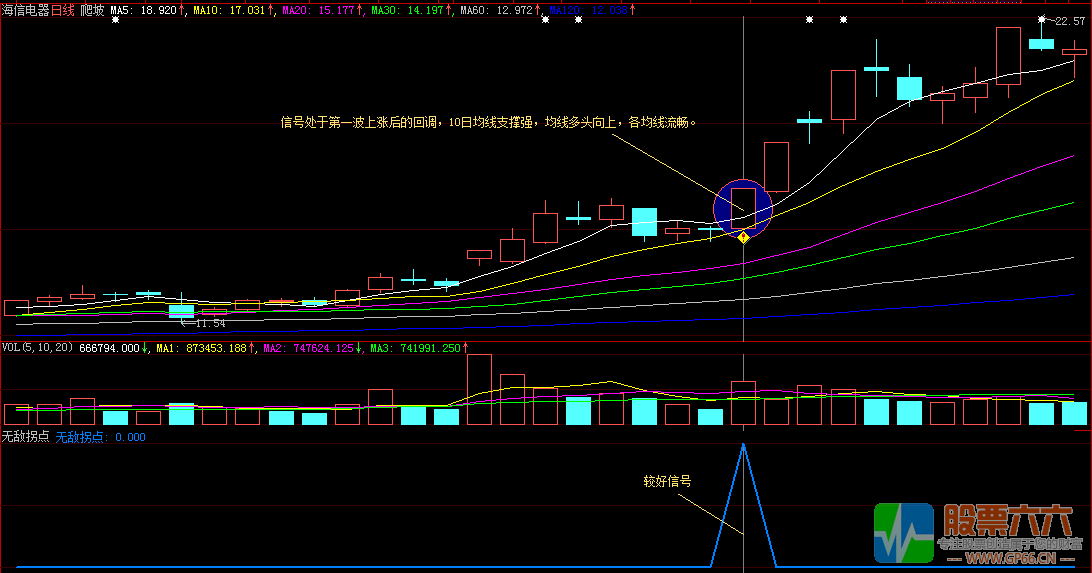Open the www.GP66.CN watermark link
This screenshot has height=573, width=1092.
pyautogui.click(x=1010, y=558)
